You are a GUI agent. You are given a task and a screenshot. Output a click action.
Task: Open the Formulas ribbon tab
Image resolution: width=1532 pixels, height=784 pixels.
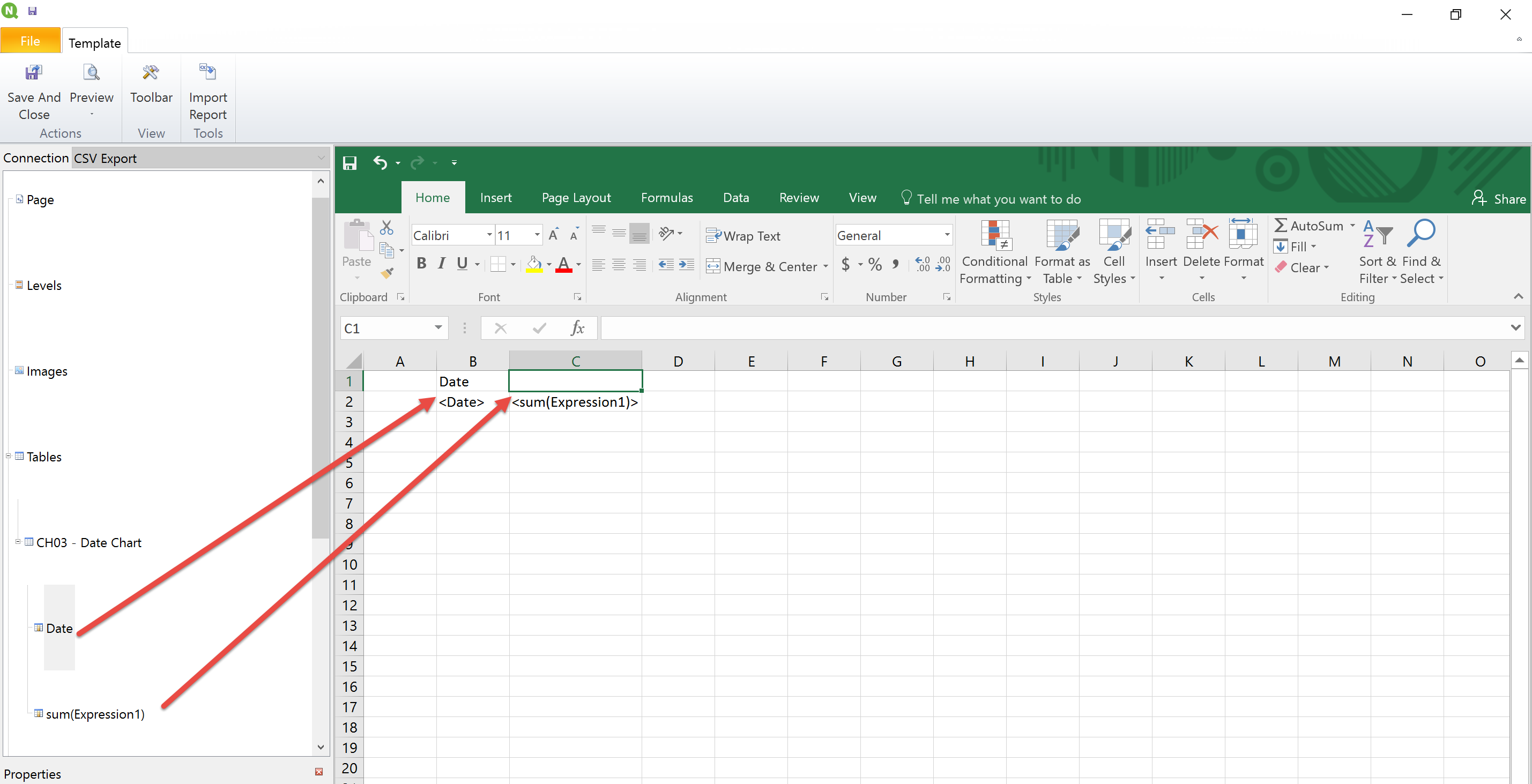[667, 197]
